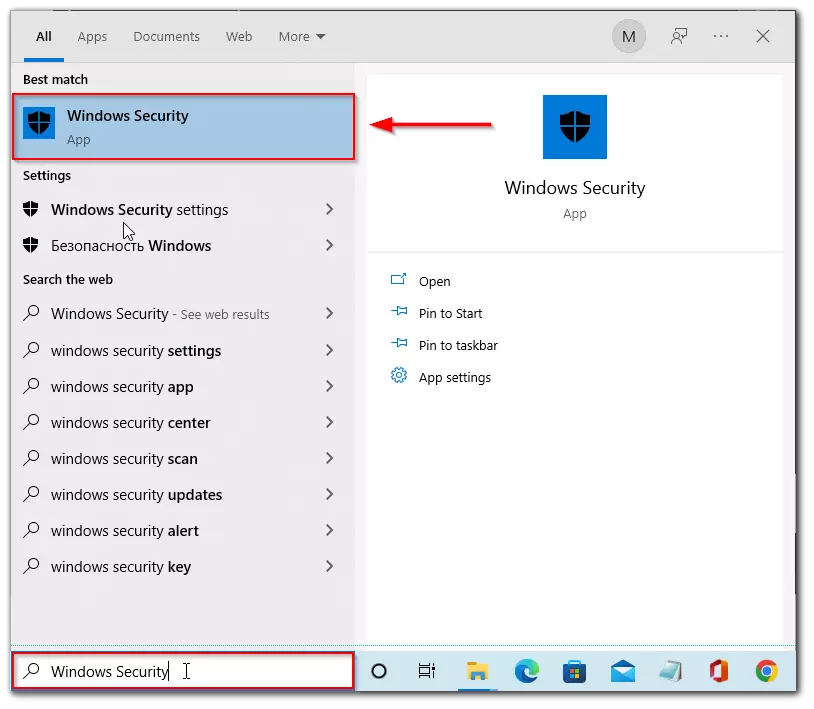Open the notepad-style app on taskbar

pyautogui.click(x=670, y=671)
